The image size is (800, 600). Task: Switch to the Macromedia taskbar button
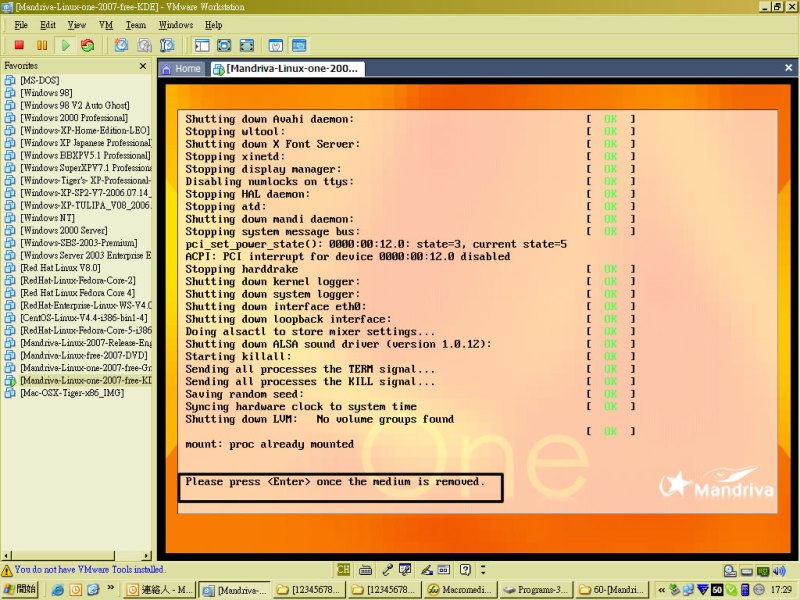(x=459, y=590)
